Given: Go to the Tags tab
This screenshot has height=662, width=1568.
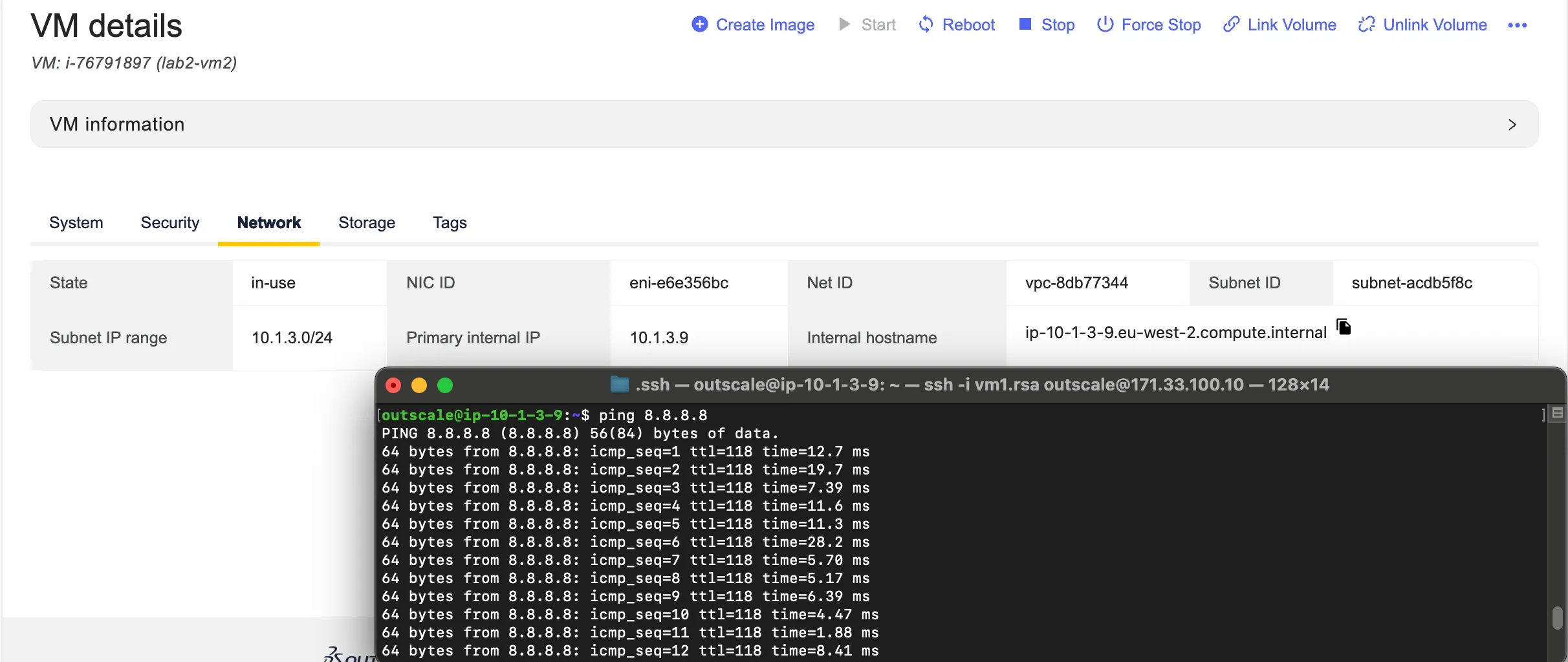Looking at the screenshot, I should pos(450,223).
